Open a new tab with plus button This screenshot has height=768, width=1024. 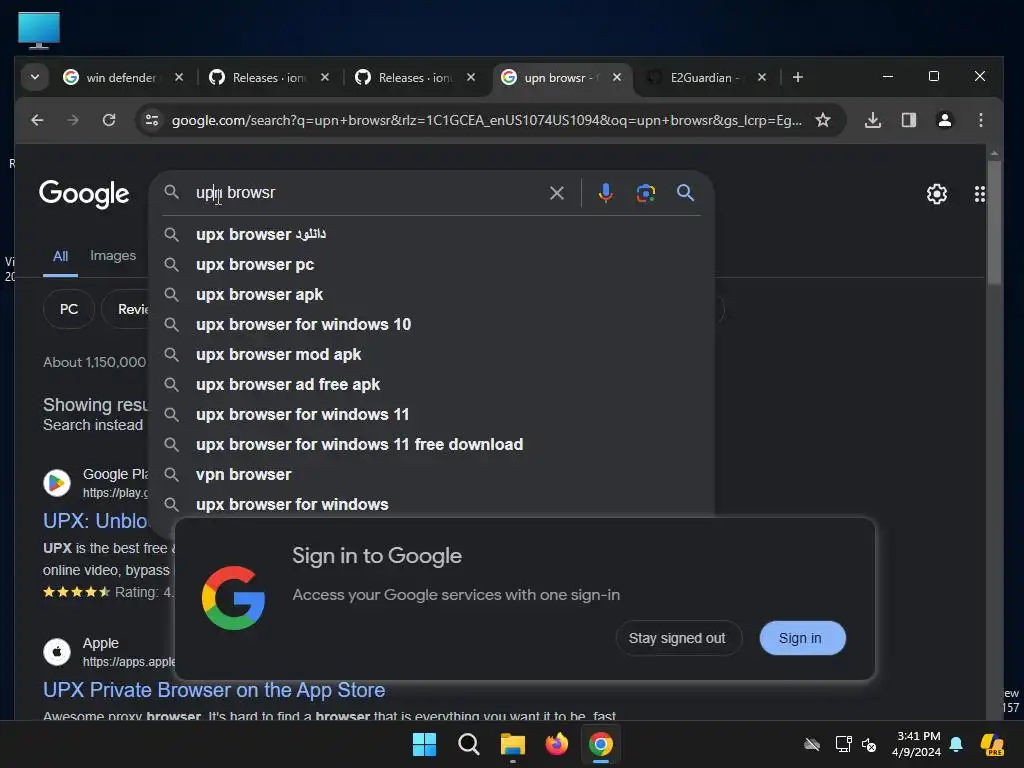[x=797, y=78]
